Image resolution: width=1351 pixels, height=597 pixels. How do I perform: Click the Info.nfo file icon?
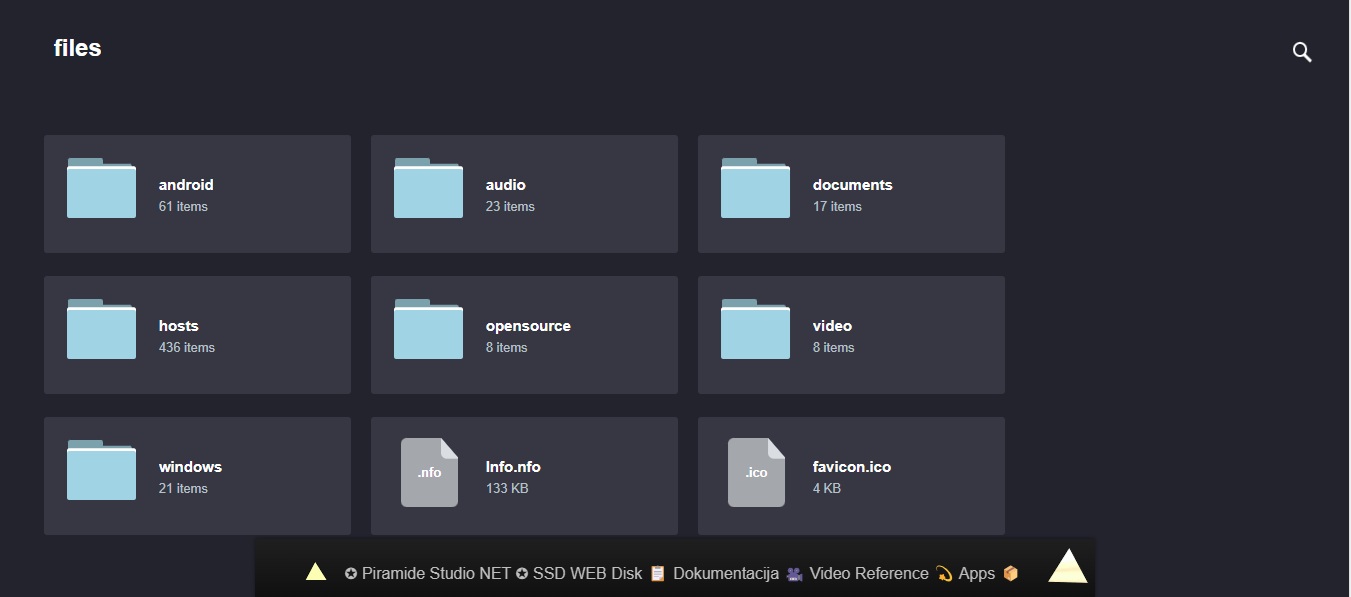(429, 472)
